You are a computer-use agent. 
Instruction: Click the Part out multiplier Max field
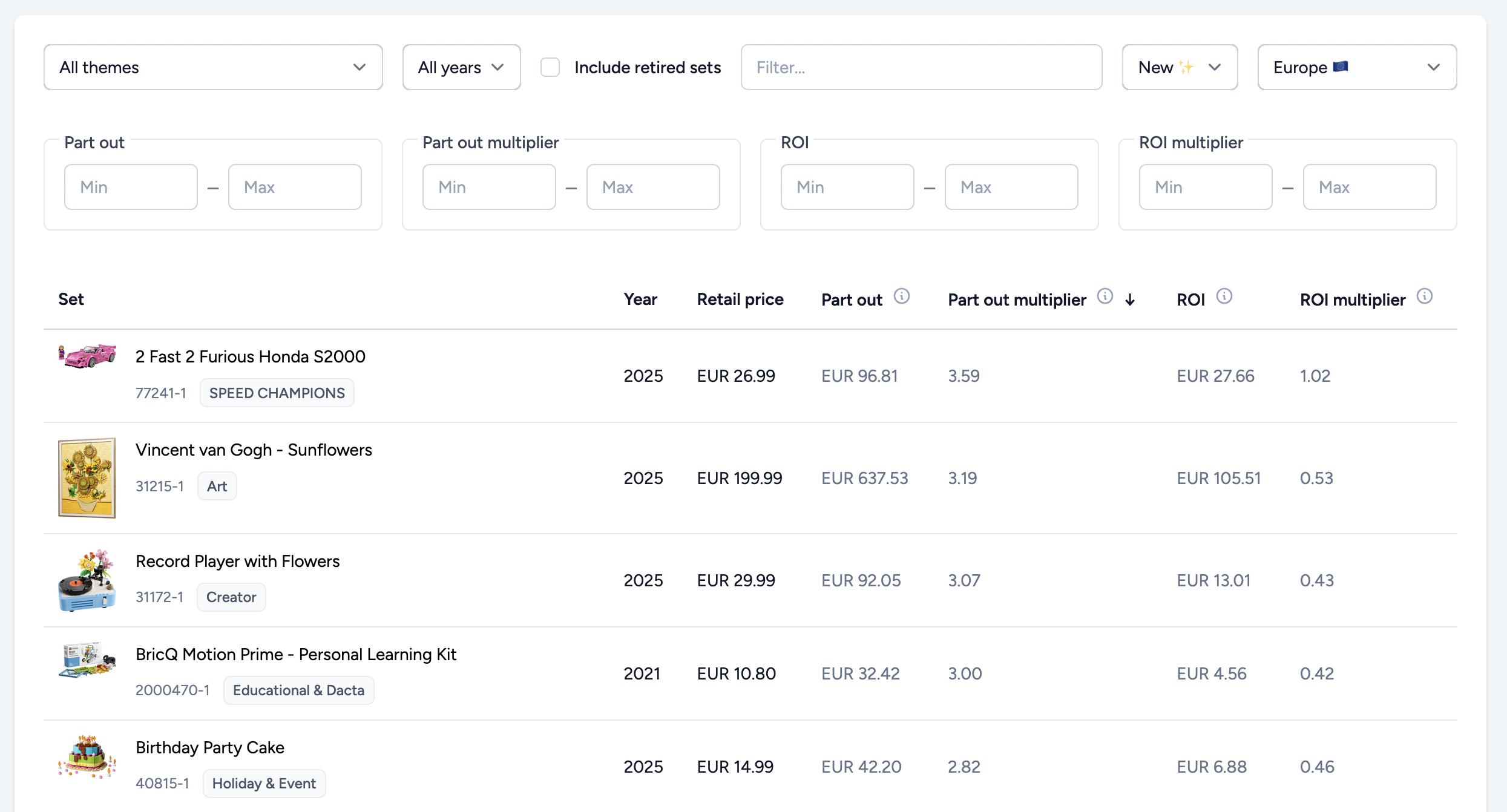click(653, 187)
